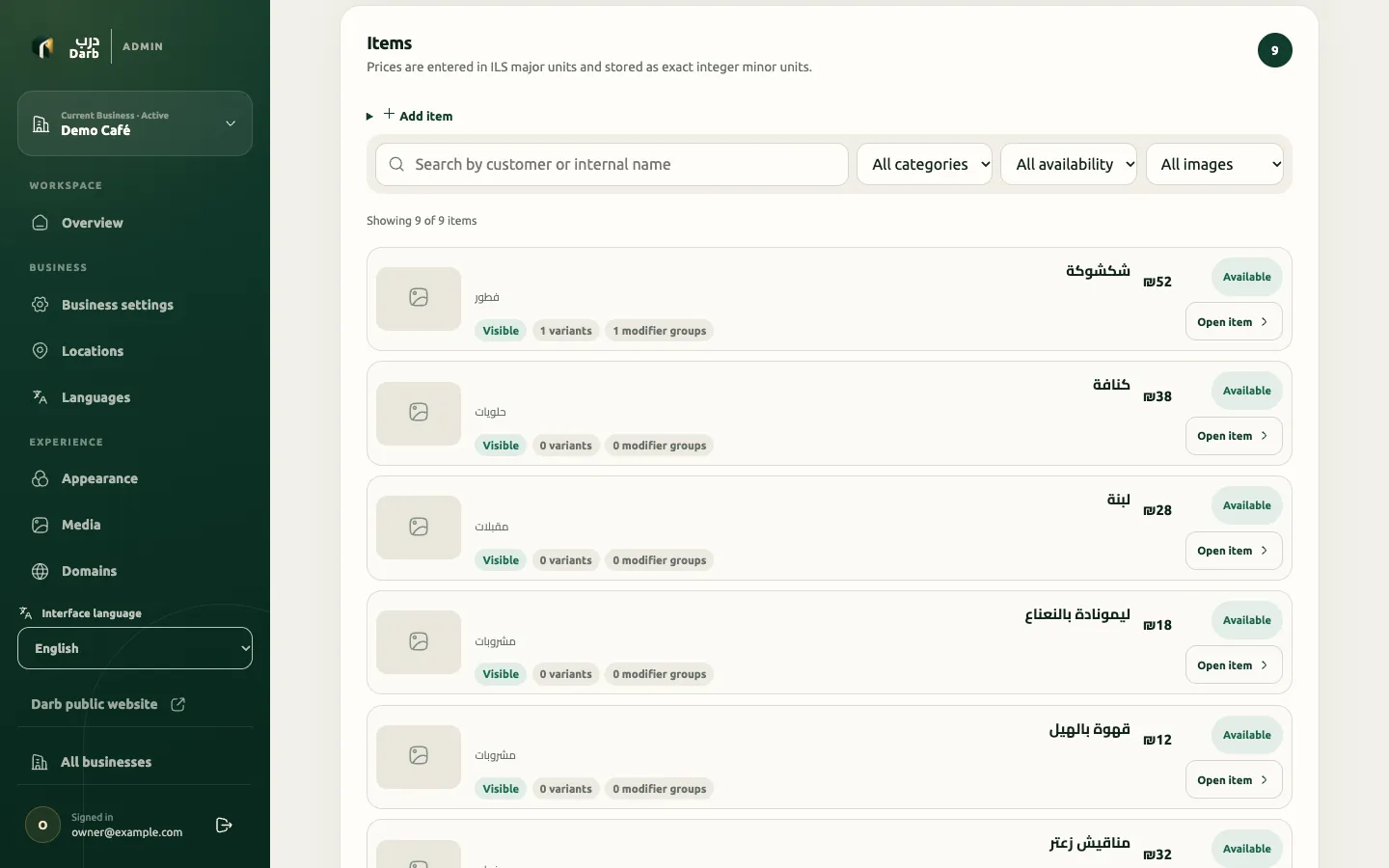The width and height of the screenshot is (1389, 868).
Task: Open the All availability filter
Action: [1069, 164]
